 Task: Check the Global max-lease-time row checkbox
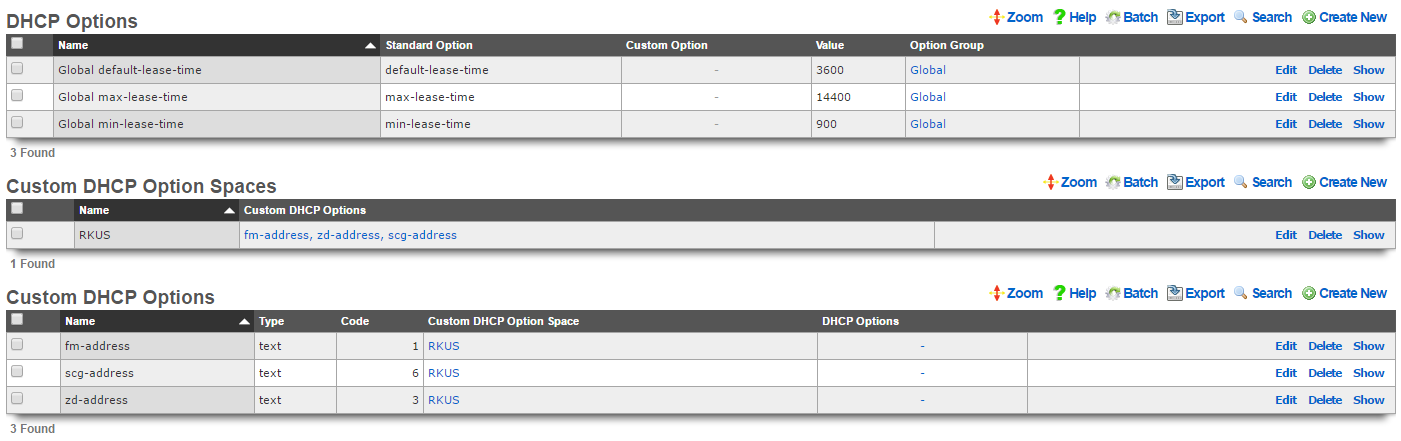(17, 96)
